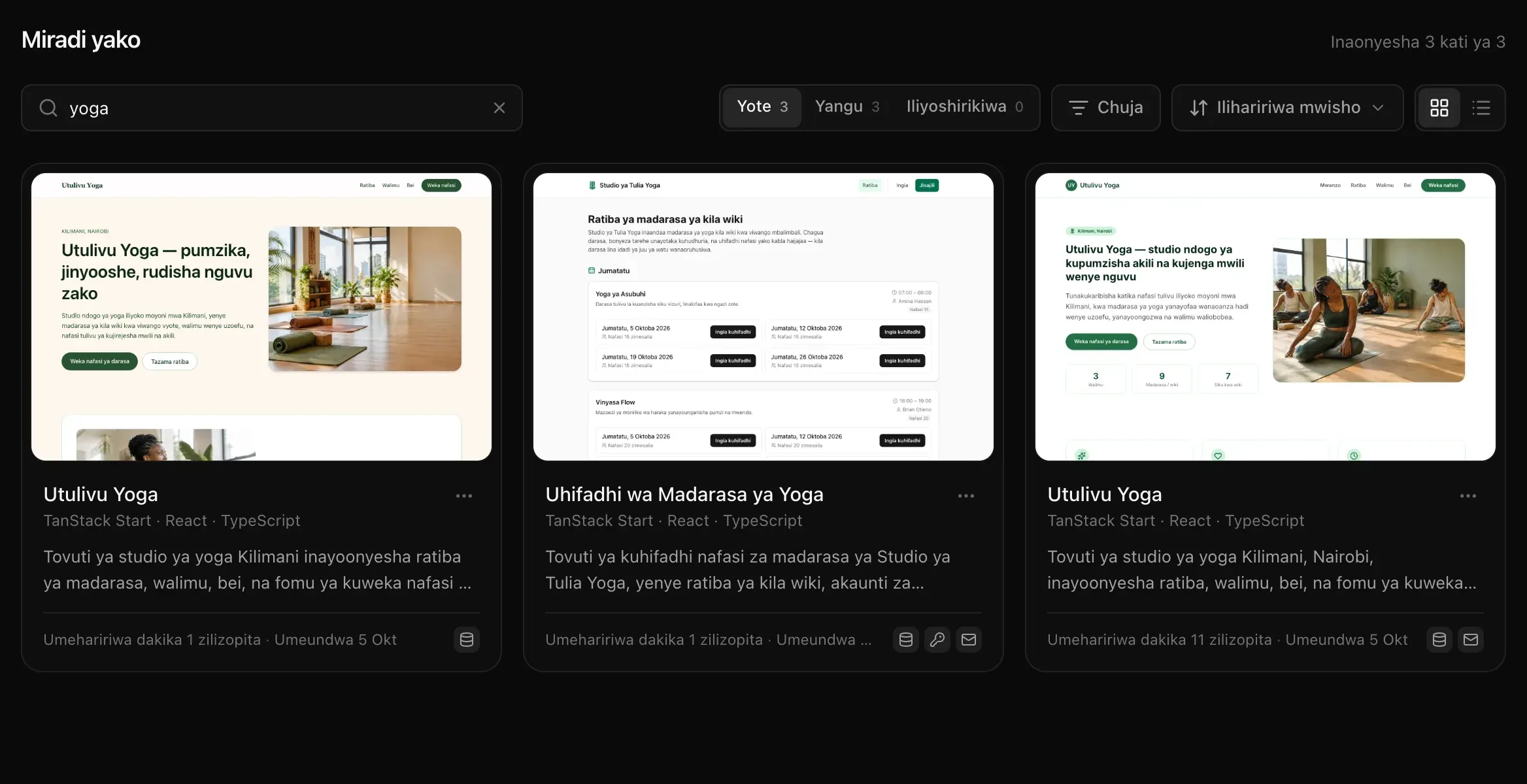
Task: Select the Yote tab
Action: (762, 107)
